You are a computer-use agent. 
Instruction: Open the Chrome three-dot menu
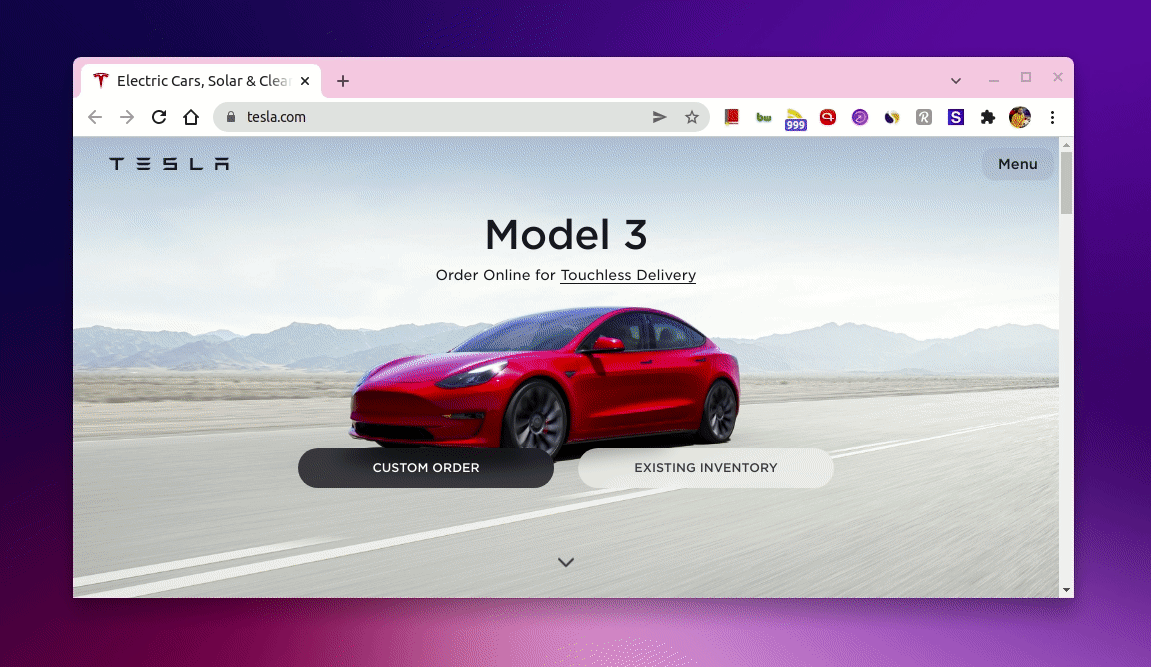(x=1052, y=117)
